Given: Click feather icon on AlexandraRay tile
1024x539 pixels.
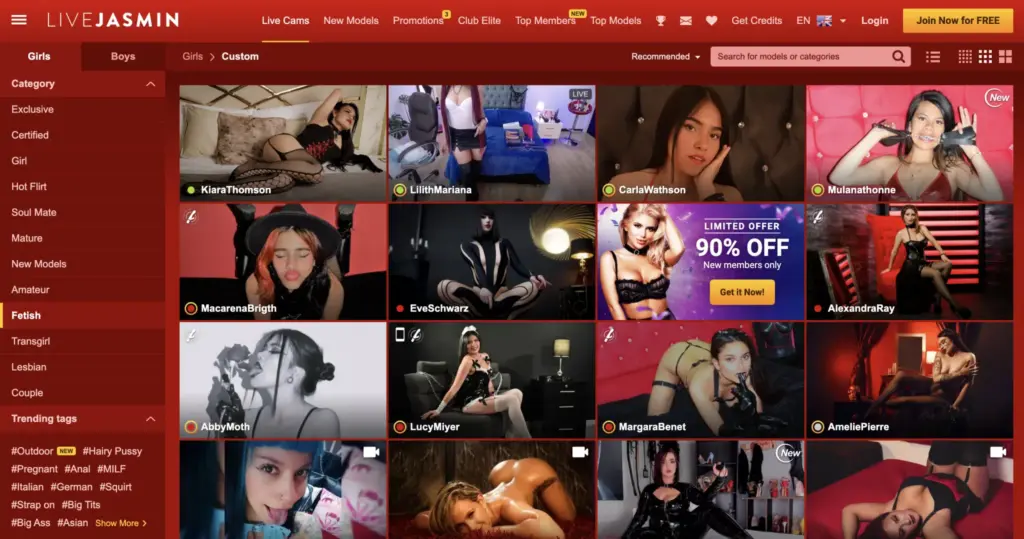Looking at the screenshot, I should (818, 216).
